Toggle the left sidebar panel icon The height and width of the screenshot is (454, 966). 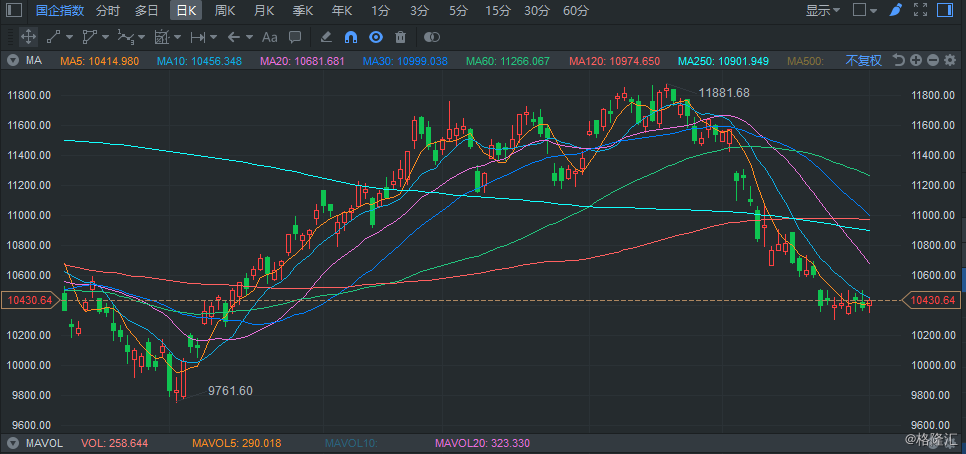[x=14, y=10]
